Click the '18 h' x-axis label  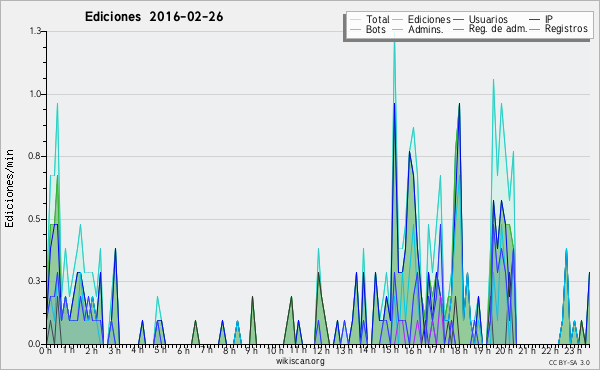(458, 350)
